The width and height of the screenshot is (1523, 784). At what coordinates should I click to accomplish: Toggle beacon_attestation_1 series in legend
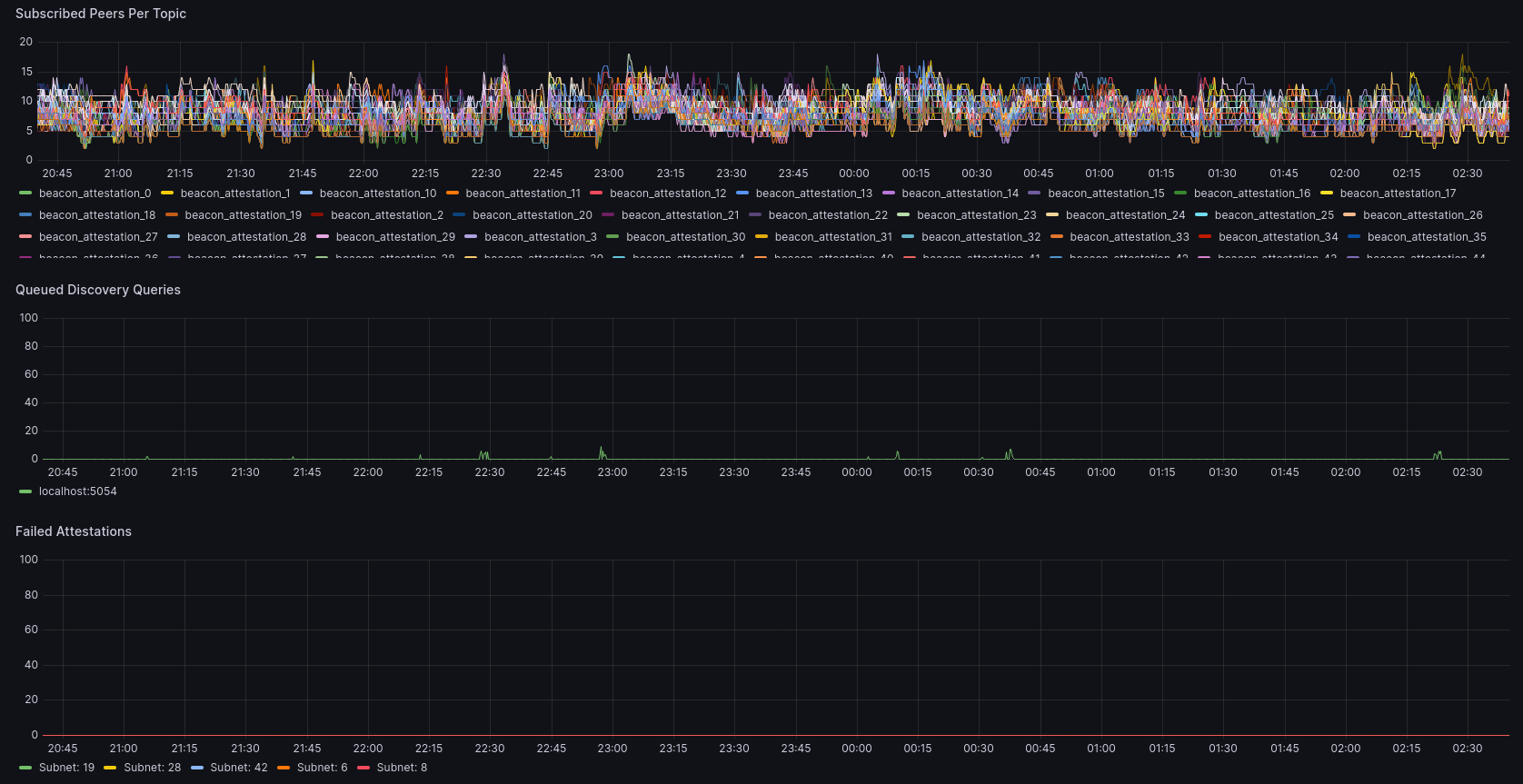235,194
